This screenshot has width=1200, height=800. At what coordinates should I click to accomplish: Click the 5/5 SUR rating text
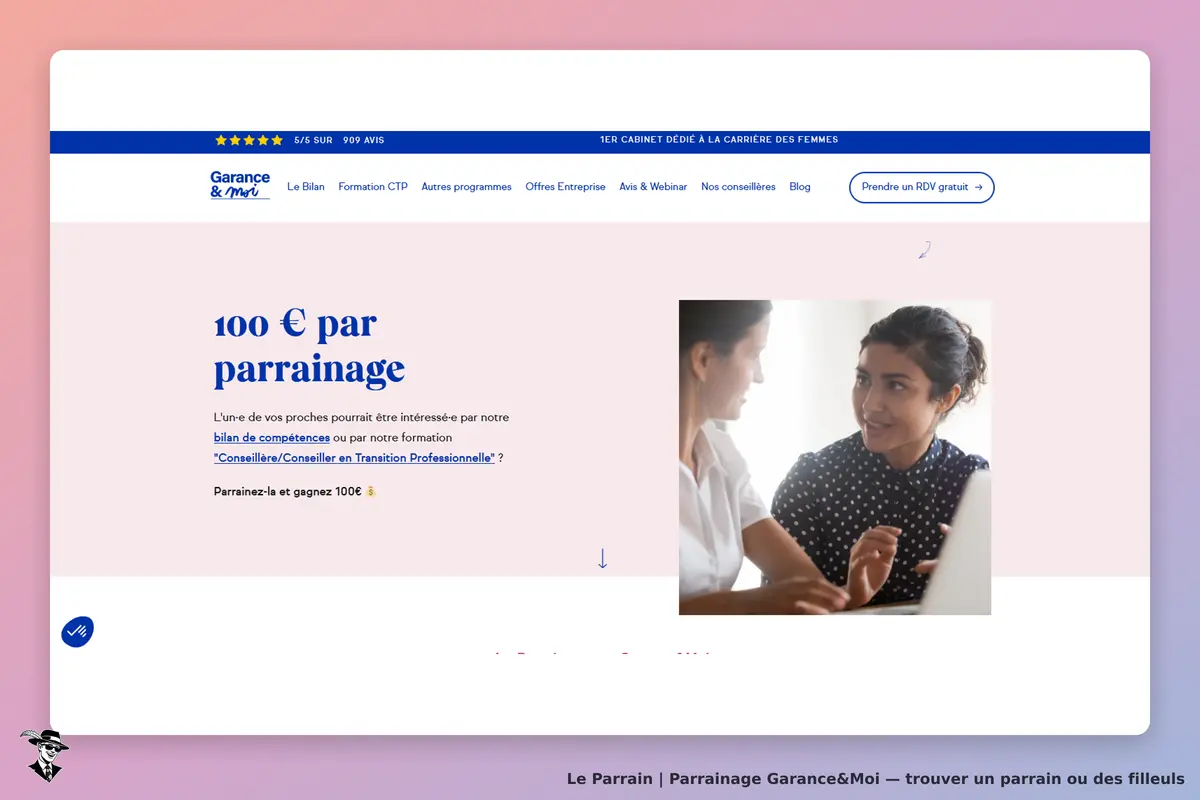click(314, 140)
